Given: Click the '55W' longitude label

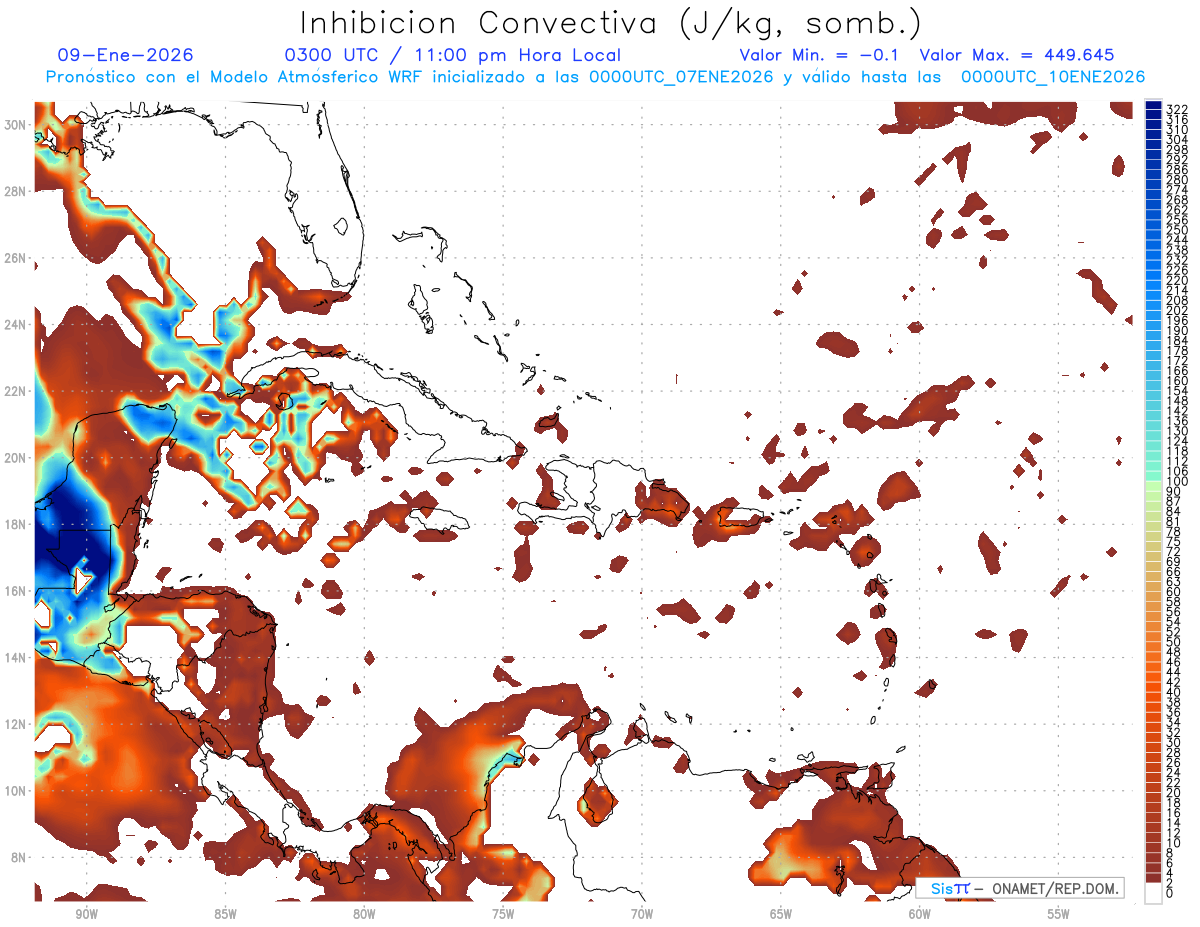Looking at the screenshot, I should pos(1059,914).
